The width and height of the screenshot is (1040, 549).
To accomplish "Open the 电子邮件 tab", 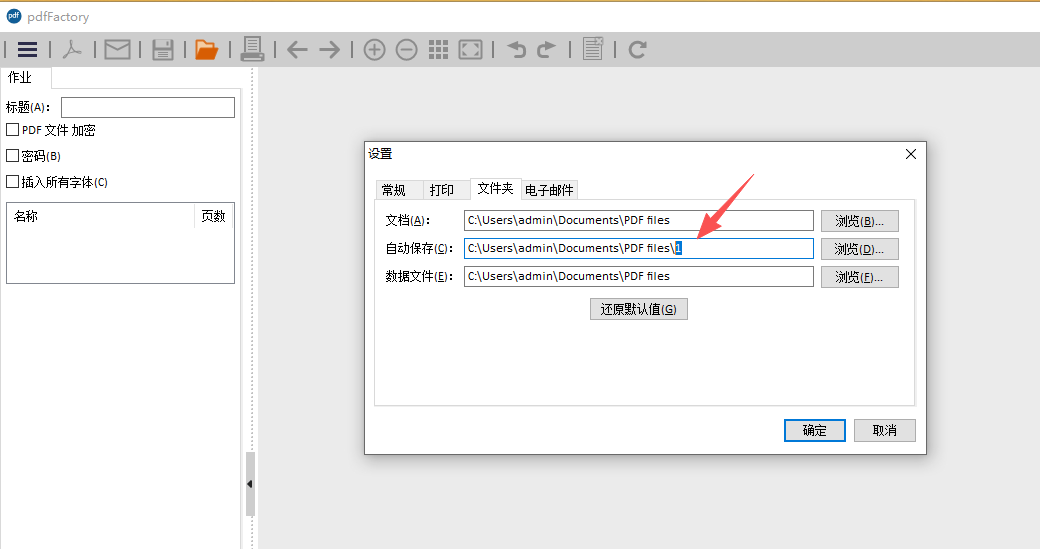I will tap(549, 190).
